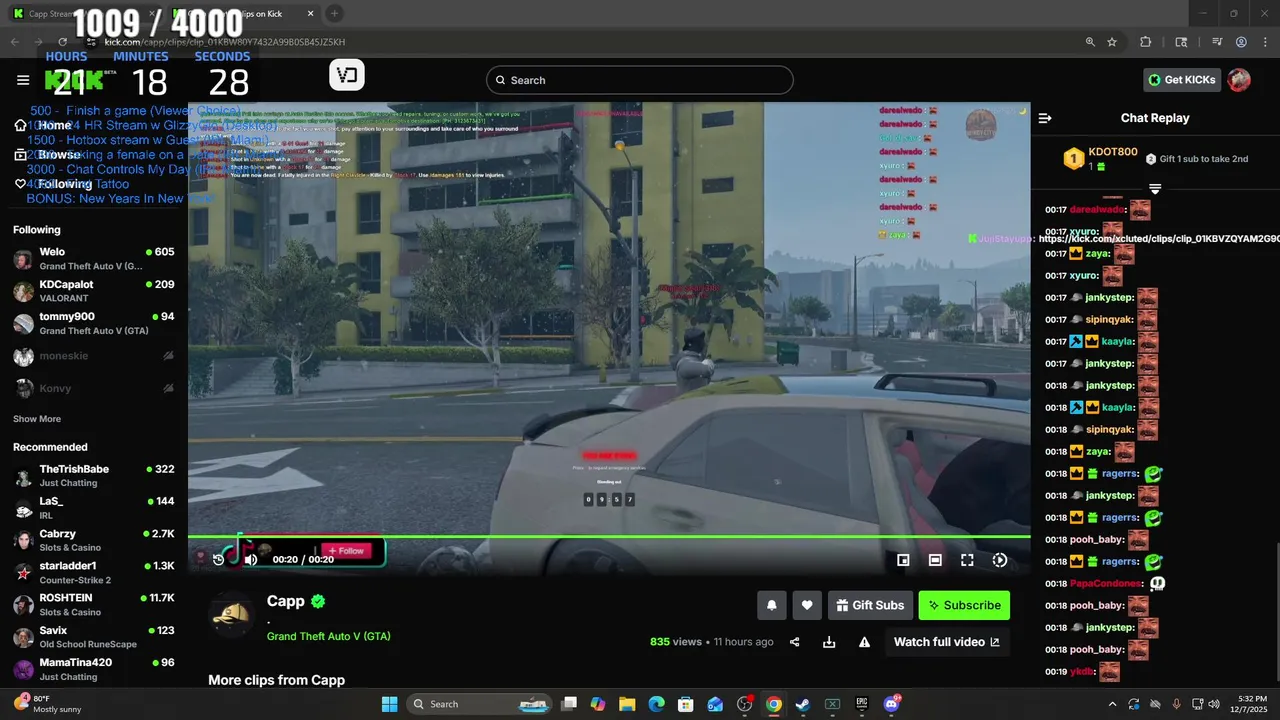Seek on the green video progress bar
Screen dimensions: 1280x720
609,537
